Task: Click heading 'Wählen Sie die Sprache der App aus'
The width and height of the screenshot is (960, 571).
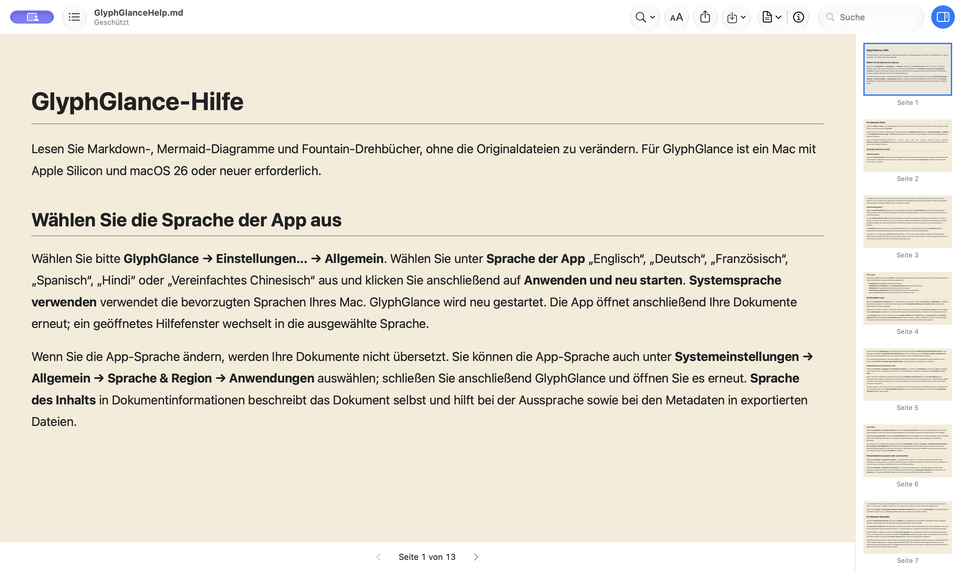Action: point(186,220)
